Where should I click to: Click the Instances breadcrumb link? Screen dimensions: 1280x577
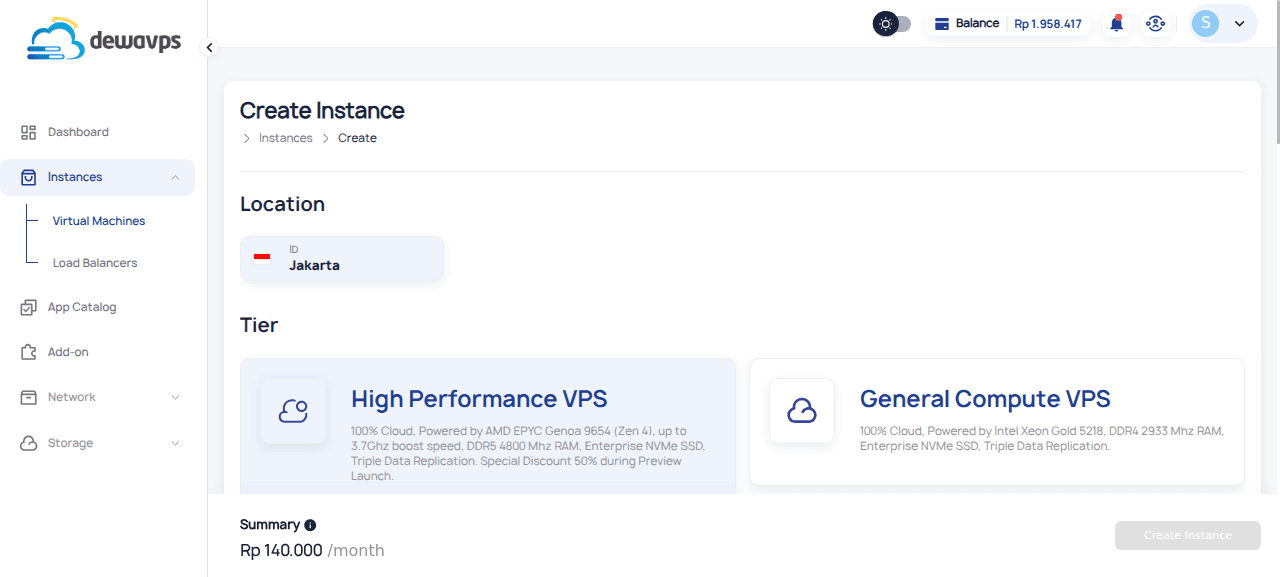285,138
